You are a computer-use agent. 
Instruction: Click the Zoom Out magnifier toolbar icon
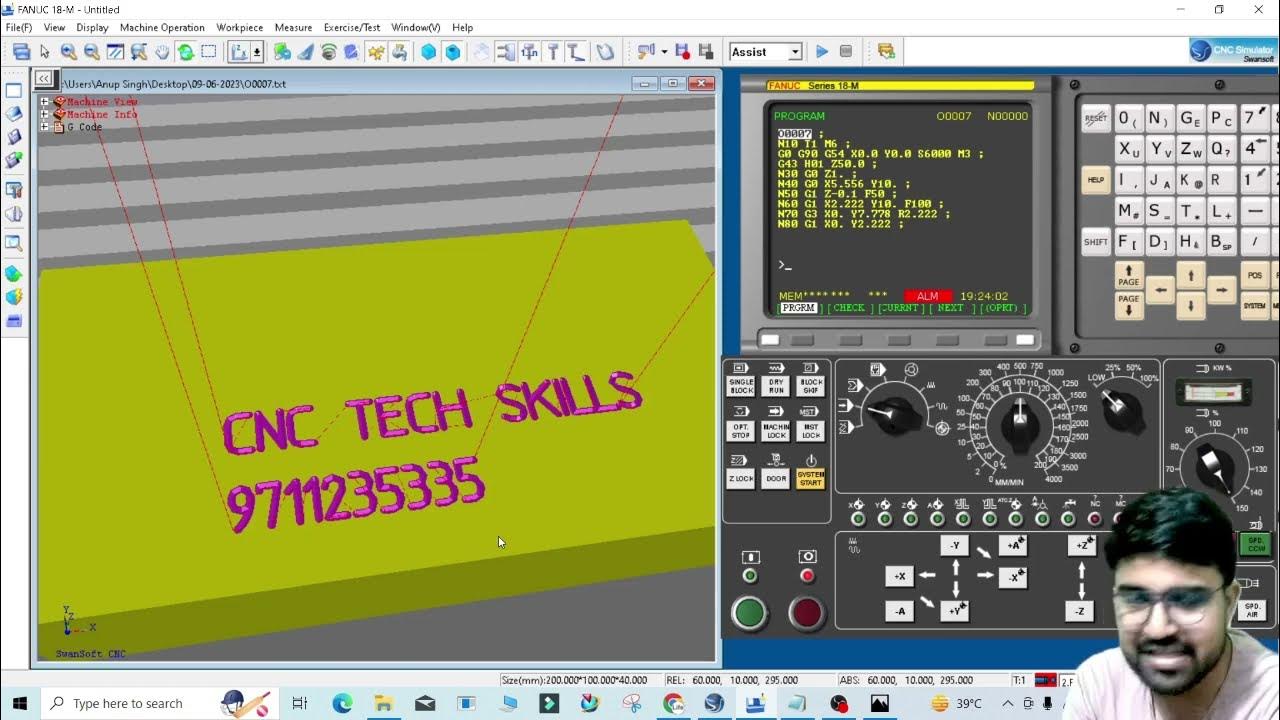coord(91,52)
